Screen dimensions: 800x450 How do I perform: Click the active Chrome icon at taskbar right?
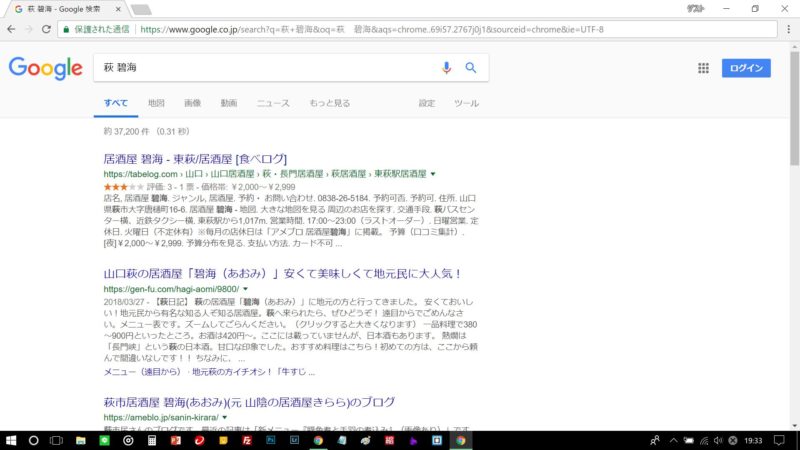pos(460,440)
